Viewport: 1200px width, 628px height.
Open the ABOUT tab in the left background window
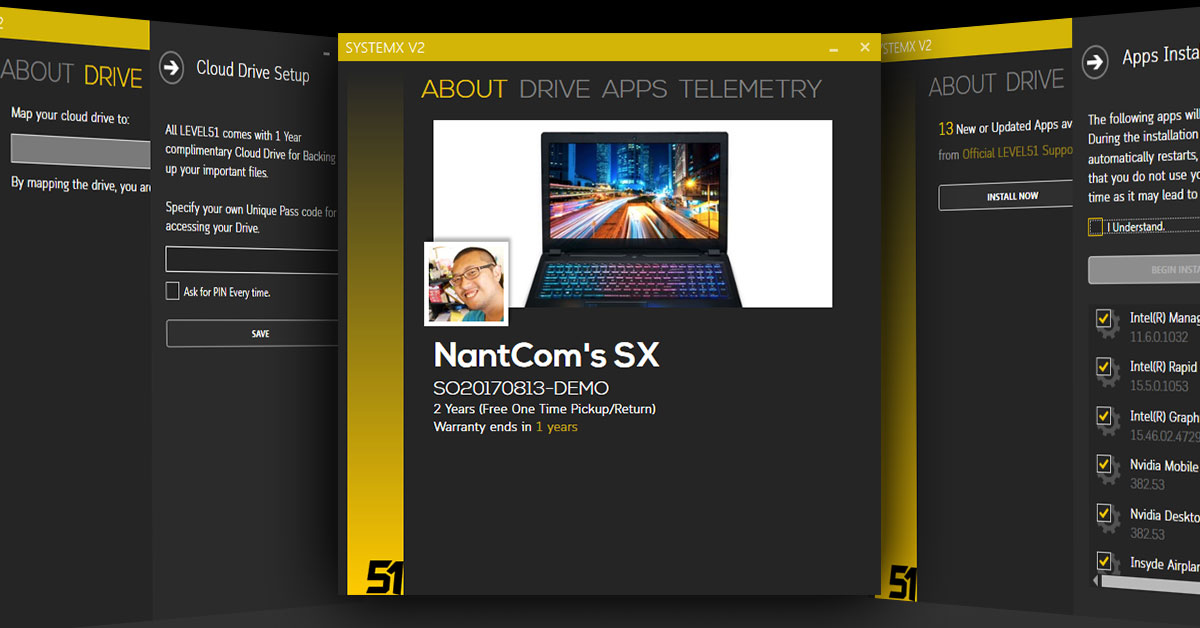[x=37, y=72]
